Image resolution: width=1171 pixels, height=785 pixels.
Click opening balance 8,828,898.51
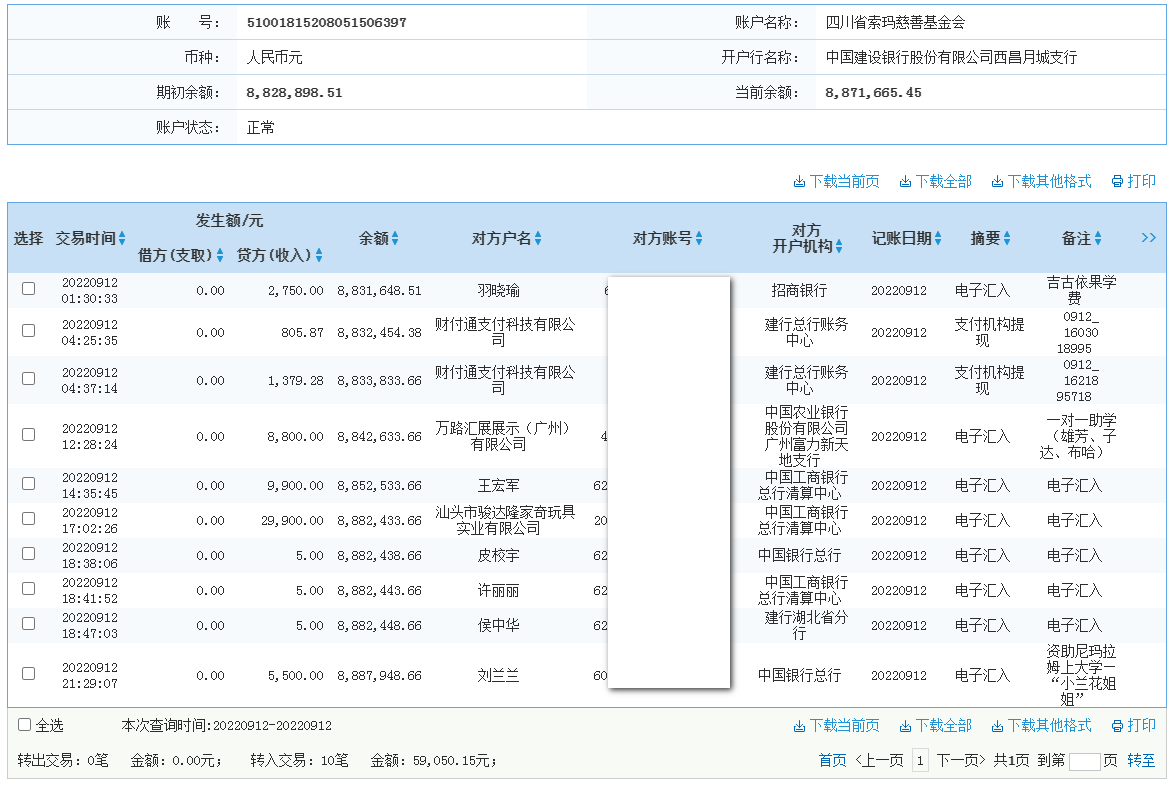(294, 93)
